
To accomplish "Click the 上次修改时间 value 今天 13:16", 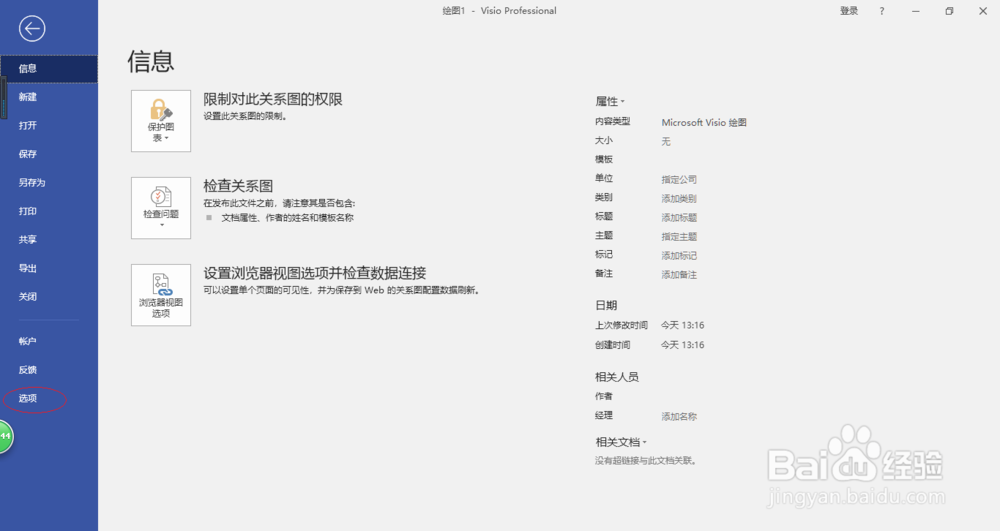I will tap(682, 326).
